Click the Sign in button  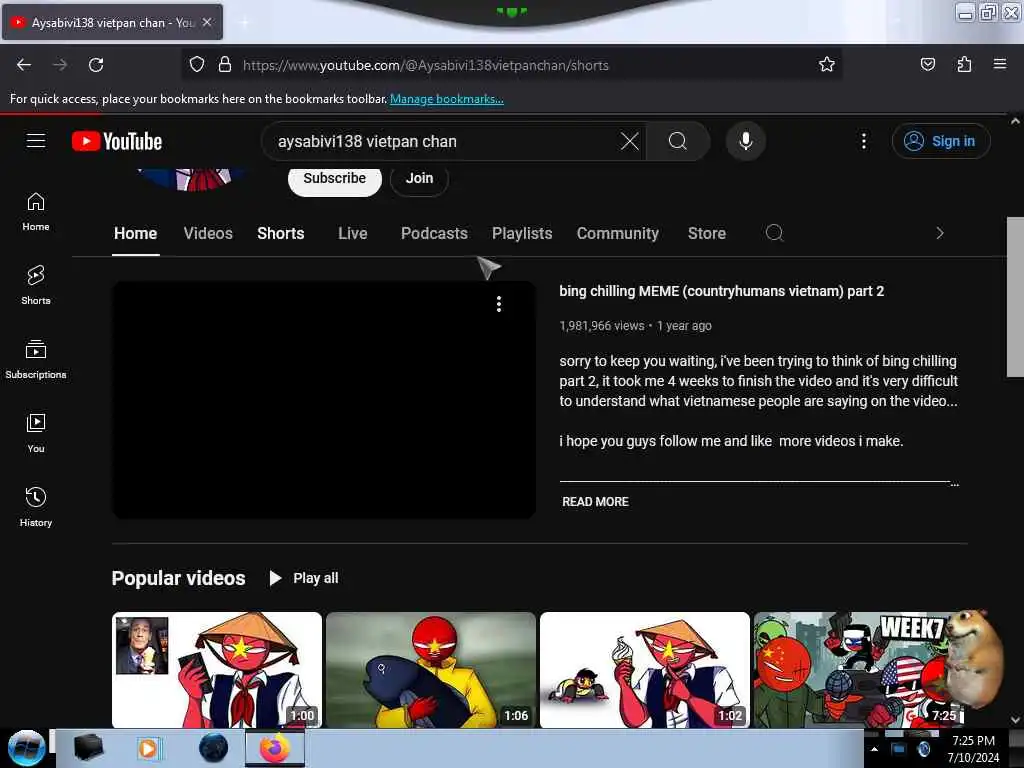[940, 141]
